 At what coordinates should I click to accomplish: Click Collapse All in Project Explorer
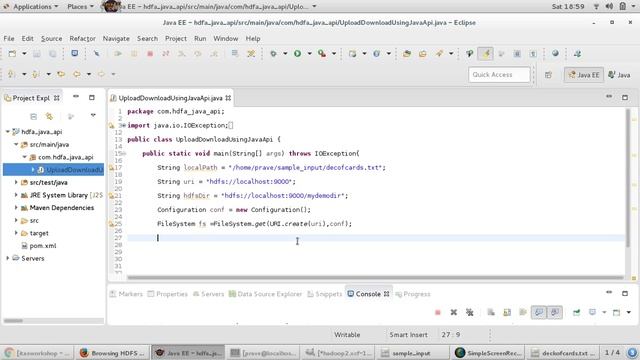(33, 116)
